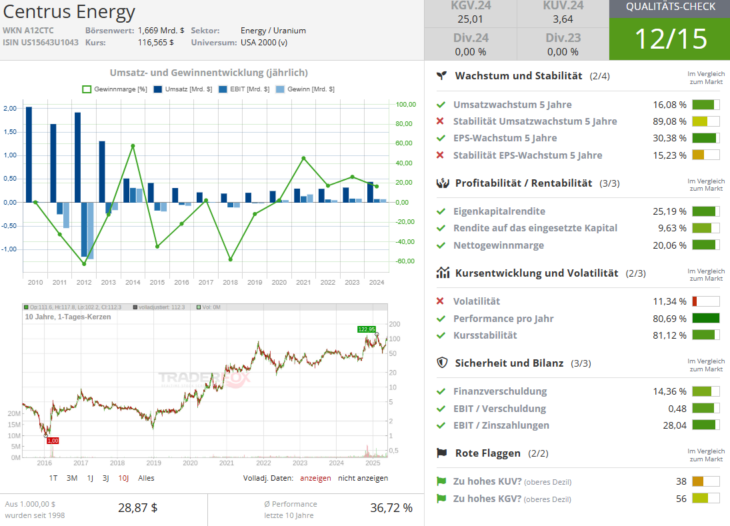The height and width of the screenshot is (526, 730).
Task: Click the Performance pro Jahr rating bar
Action: point(705,319)
